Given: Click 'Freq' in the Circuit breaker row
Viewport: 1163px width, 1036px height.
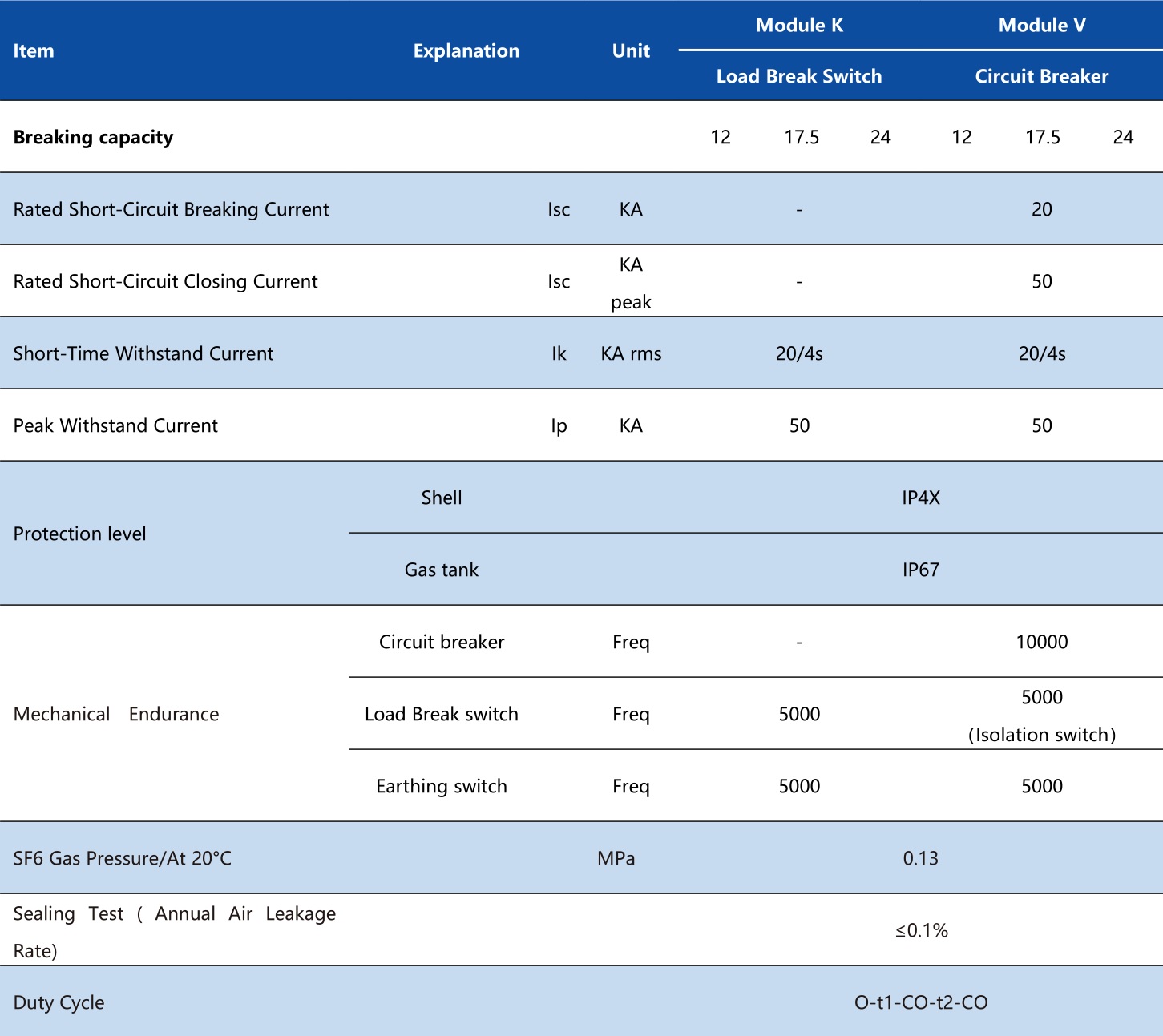Looking at the screenshot, I should click(x=631, y=642).
